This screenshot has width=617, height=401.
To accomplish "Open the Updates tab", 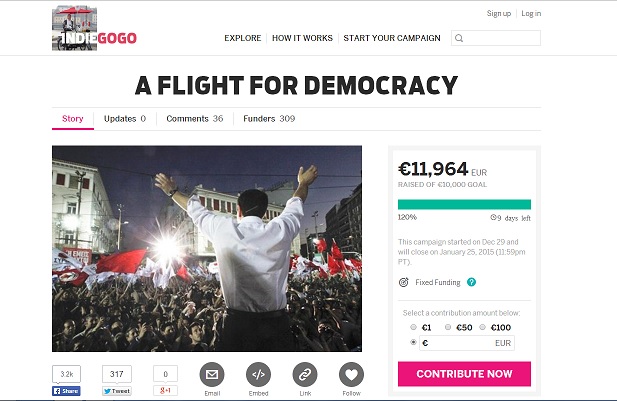I will (125, 119).
